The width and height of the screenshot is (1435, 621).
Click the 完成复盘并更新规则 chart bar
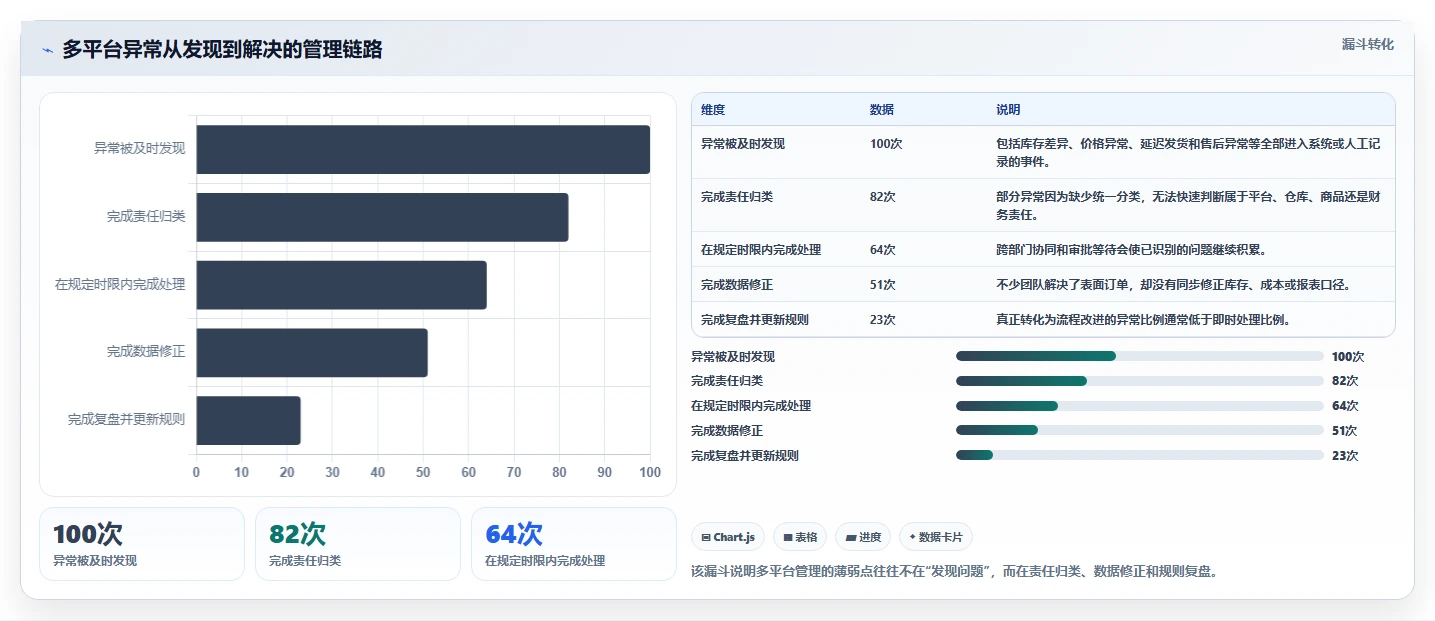click(x=248, y=420)
